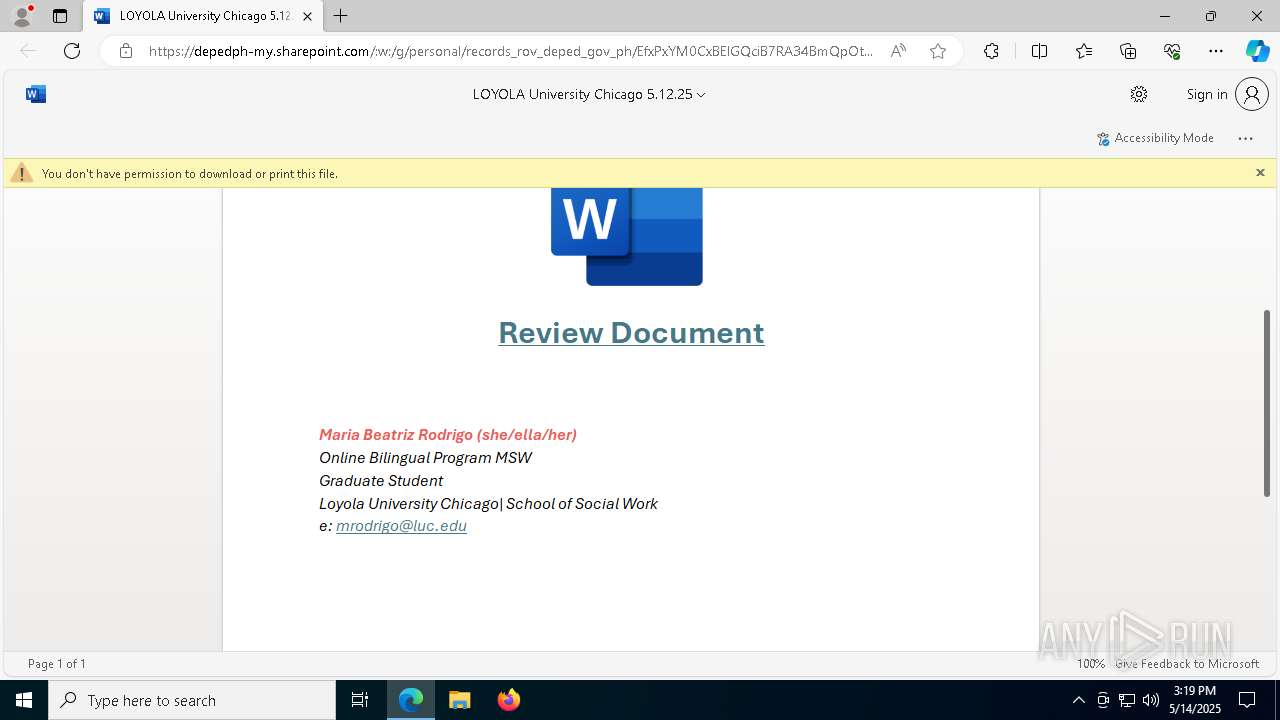This screenshot has height=720, width=1280.
Task: Click the document vertical scrollbar
Action: (1267, 403)
